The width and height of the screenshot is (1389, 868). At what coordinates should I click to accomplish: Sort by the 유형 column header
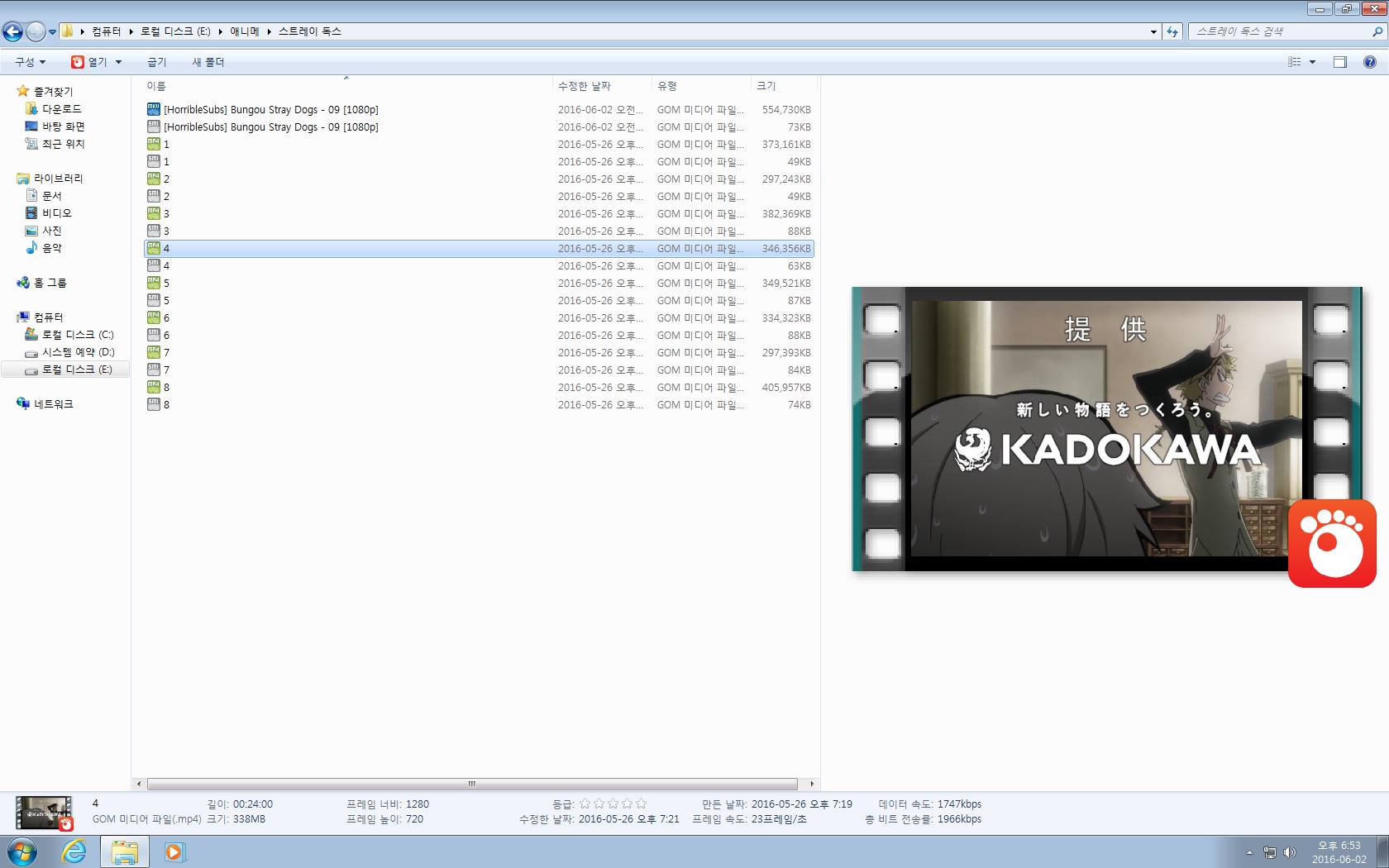point(700,86)
